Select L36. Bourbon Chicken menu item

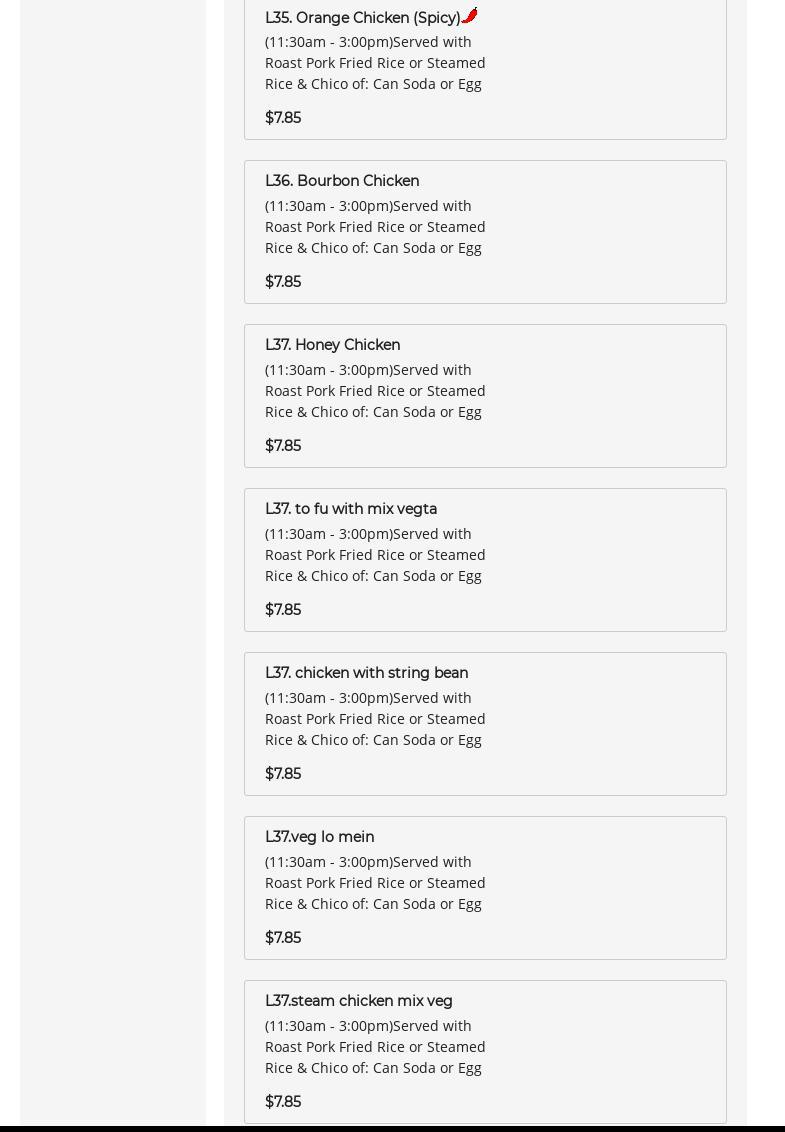342,181
